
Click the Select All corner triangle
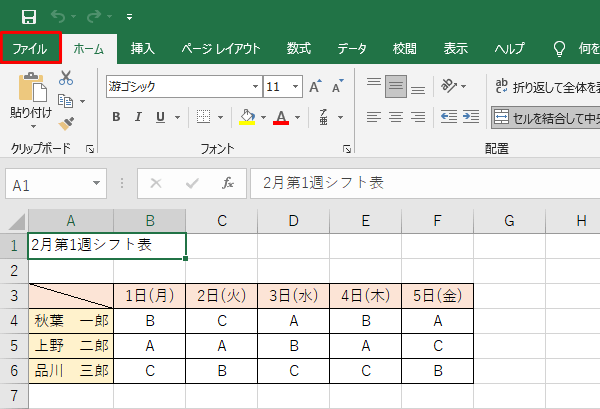[15, 221]
